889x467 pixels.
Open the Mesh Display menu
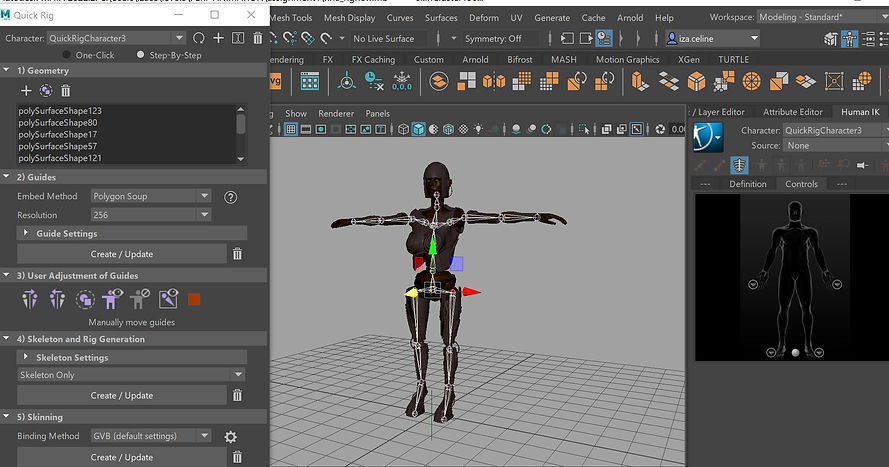coord(349,18)
